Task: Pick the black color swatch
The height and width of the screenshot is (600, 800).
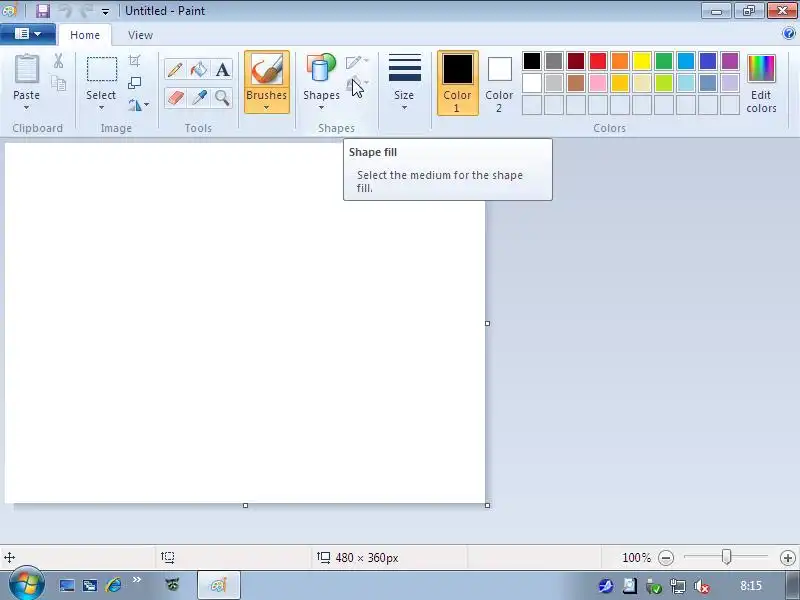Action: tap(532, 61)
